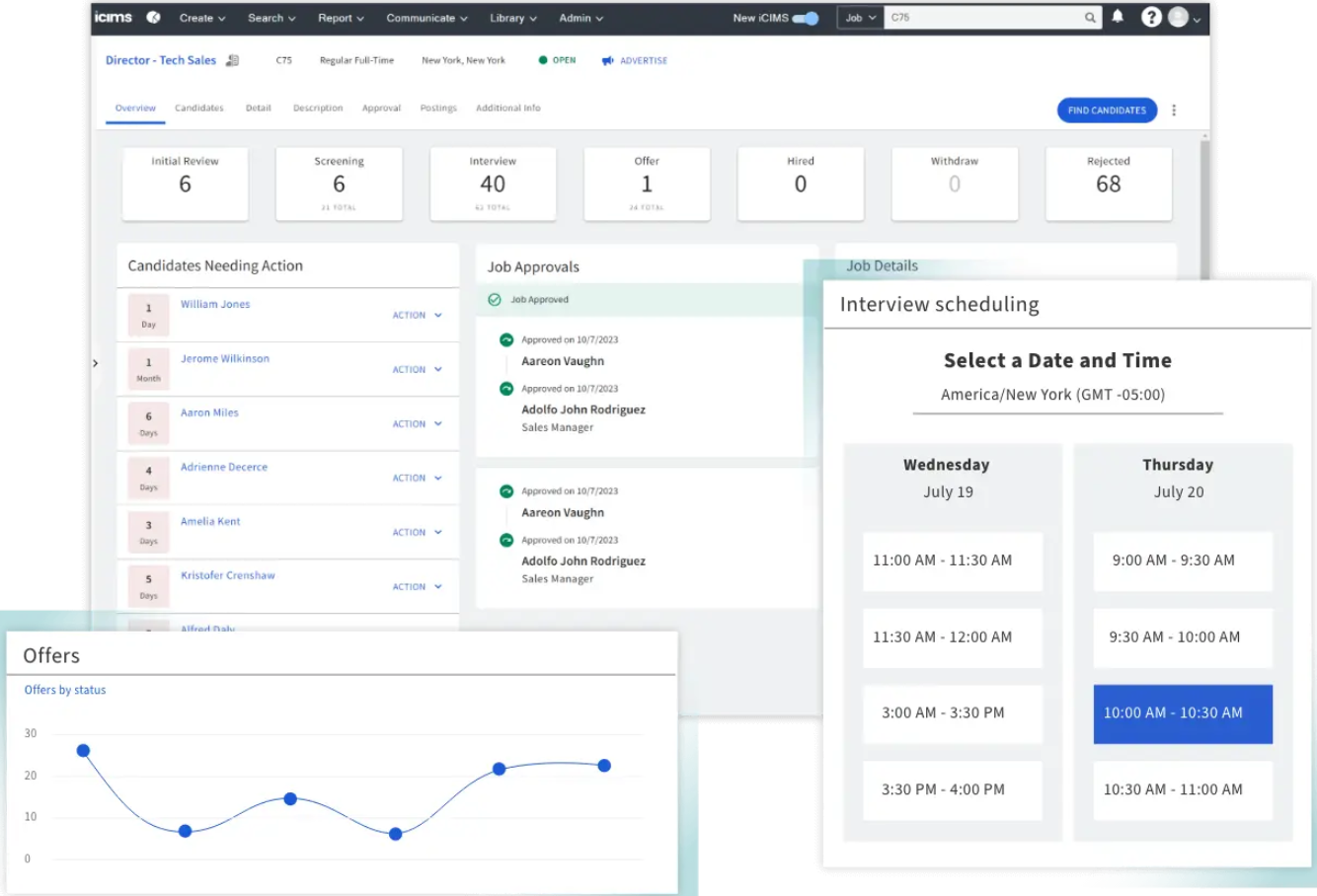Open the Postings tab

coord(438,109)
